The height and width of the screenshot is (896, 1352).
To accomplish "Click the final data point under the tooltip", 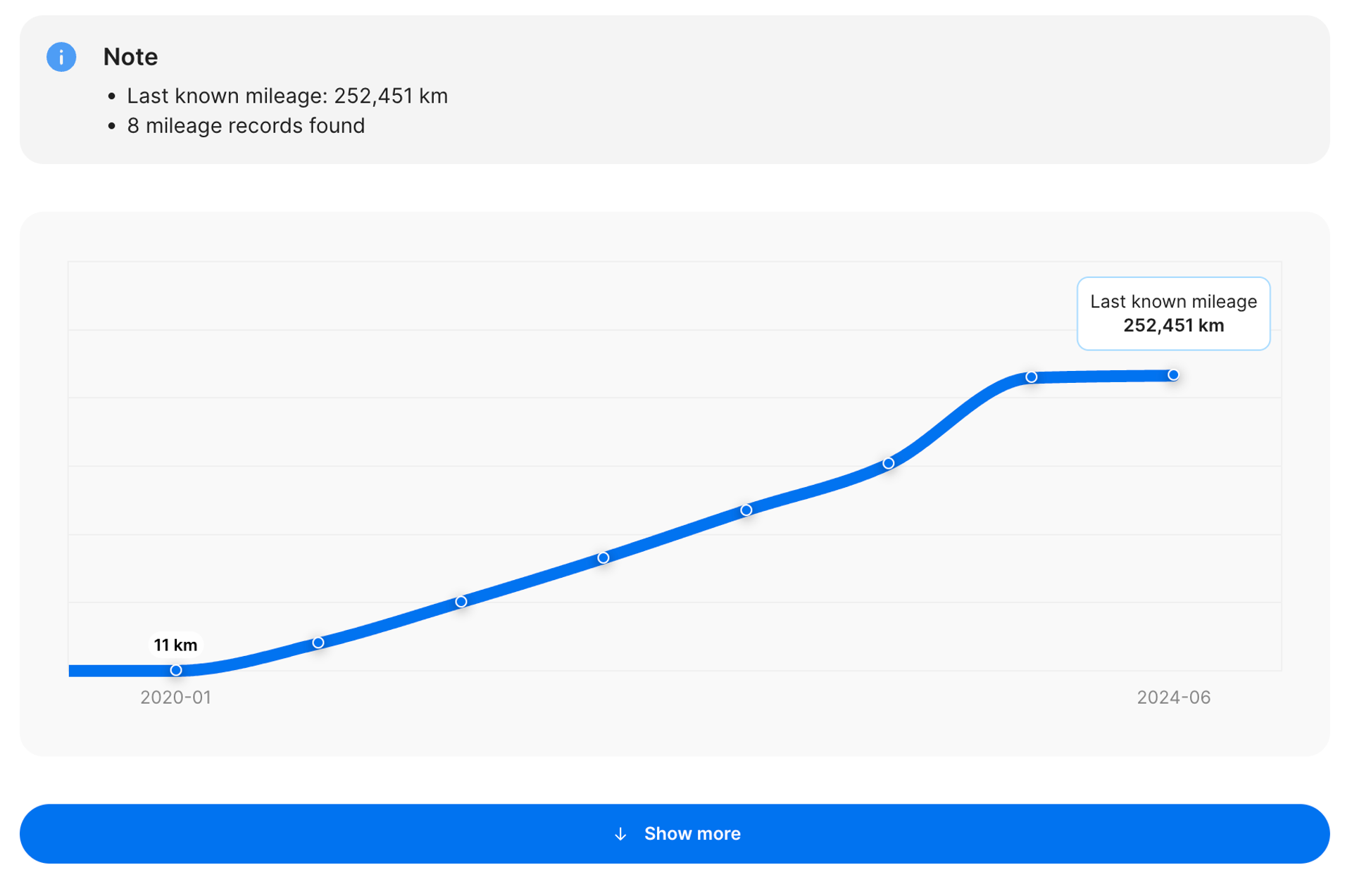I will 1173,375.
